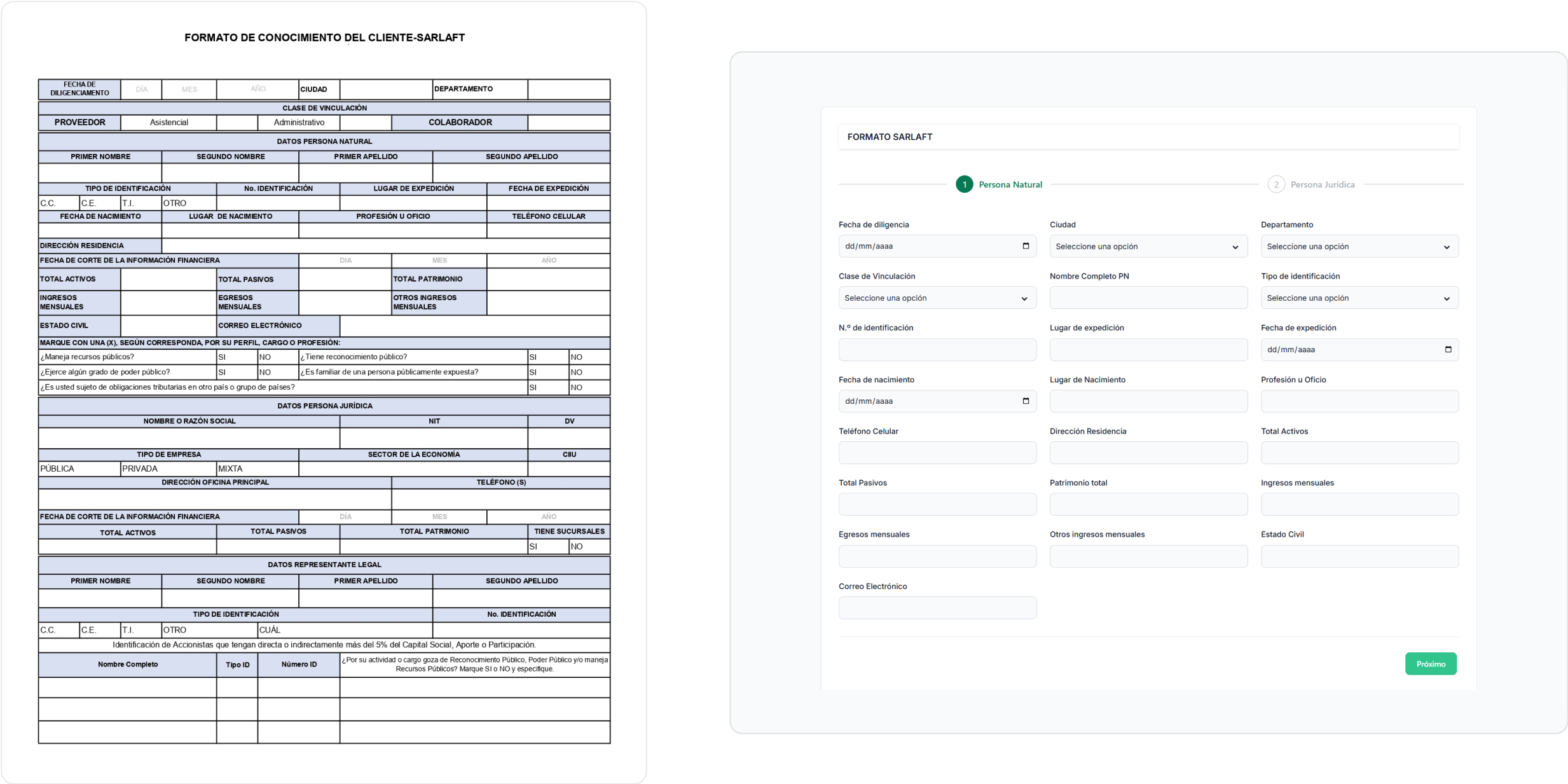Viewport: 1568px width, 784px height.
Task: Focus the Correo Electrónico field
Action: 937,608
